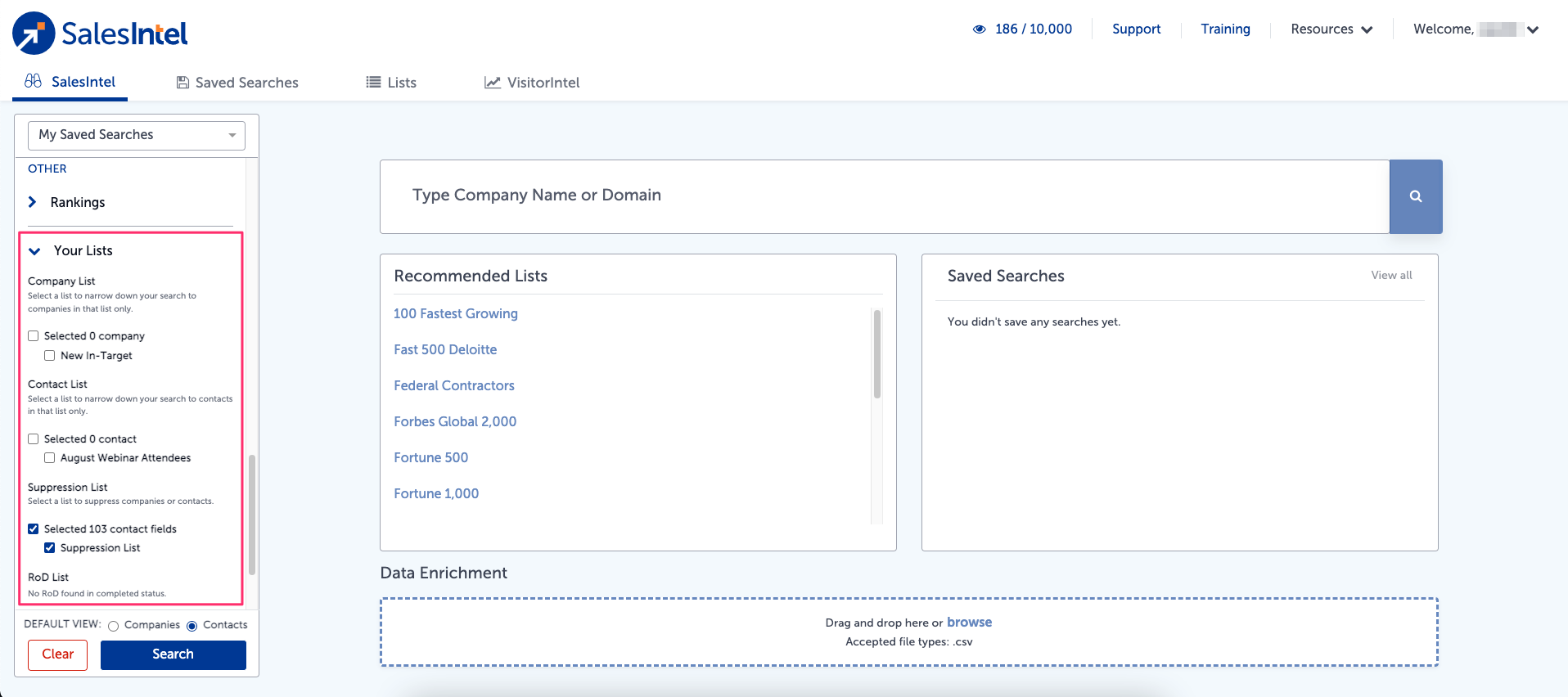Image resolution: width=1568 pixels, height=697 pixels.
Task: Click the OTHER section heading
Action: 47,169
